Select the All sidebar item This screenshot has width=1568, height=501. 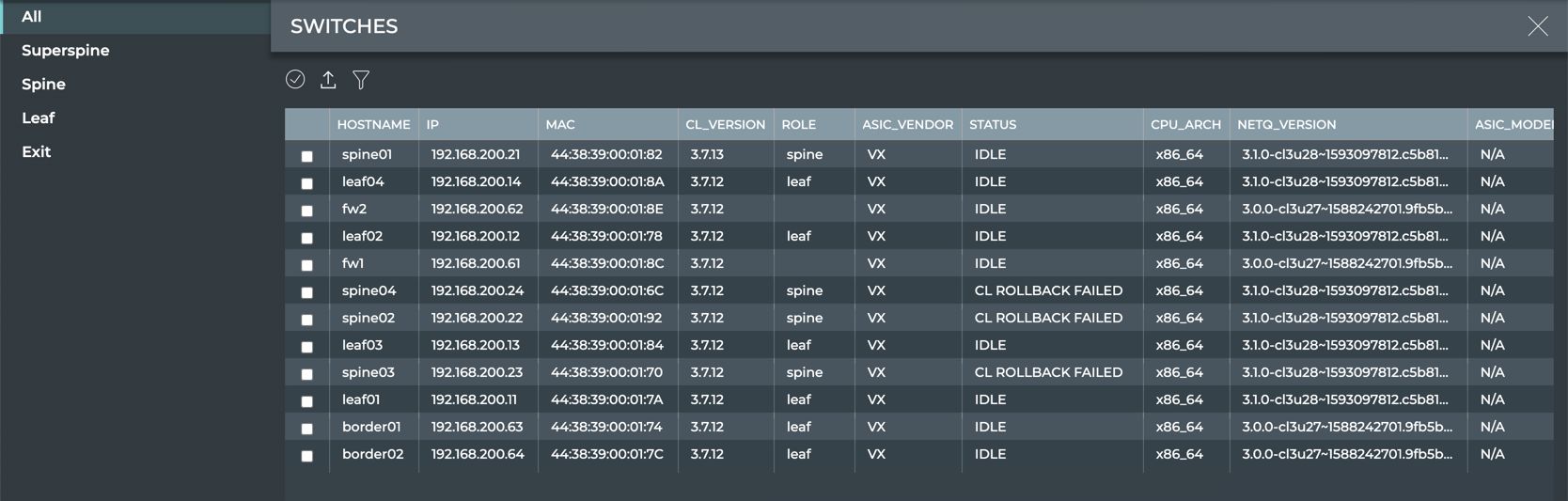click(32, 17)
